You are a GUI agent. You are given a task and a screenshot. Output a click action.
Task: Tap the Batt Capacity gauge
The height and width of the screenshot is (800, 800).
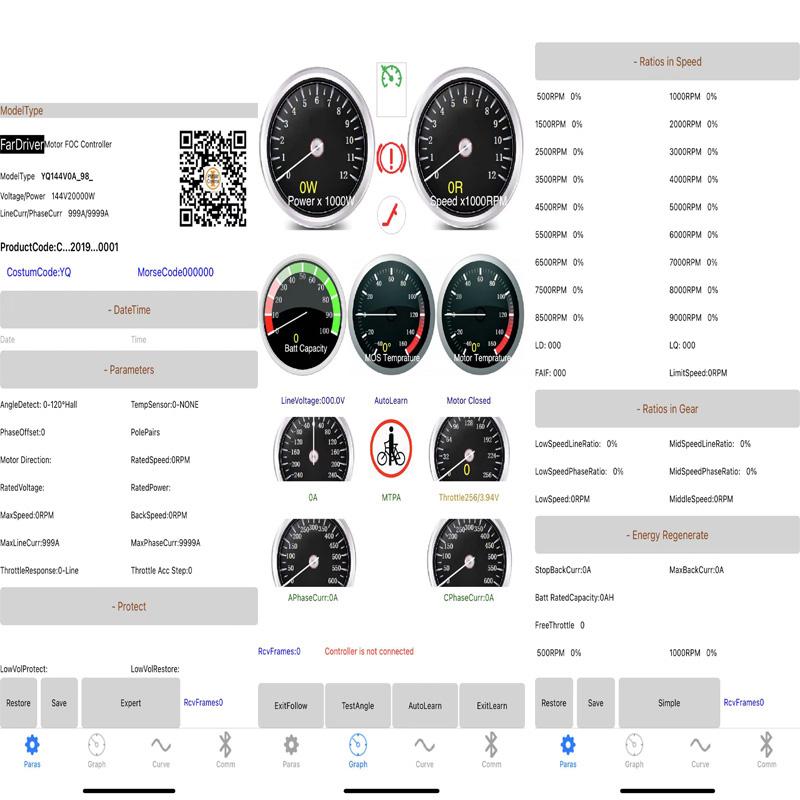tap(303, 314)
